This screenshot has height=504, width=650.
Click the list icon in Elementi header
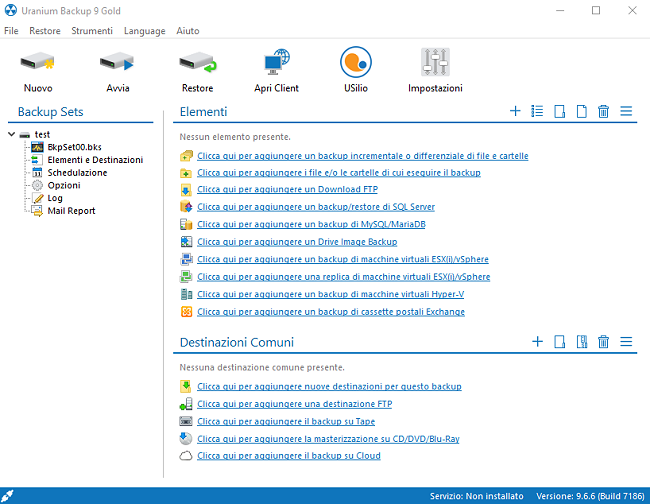point(537,111)
